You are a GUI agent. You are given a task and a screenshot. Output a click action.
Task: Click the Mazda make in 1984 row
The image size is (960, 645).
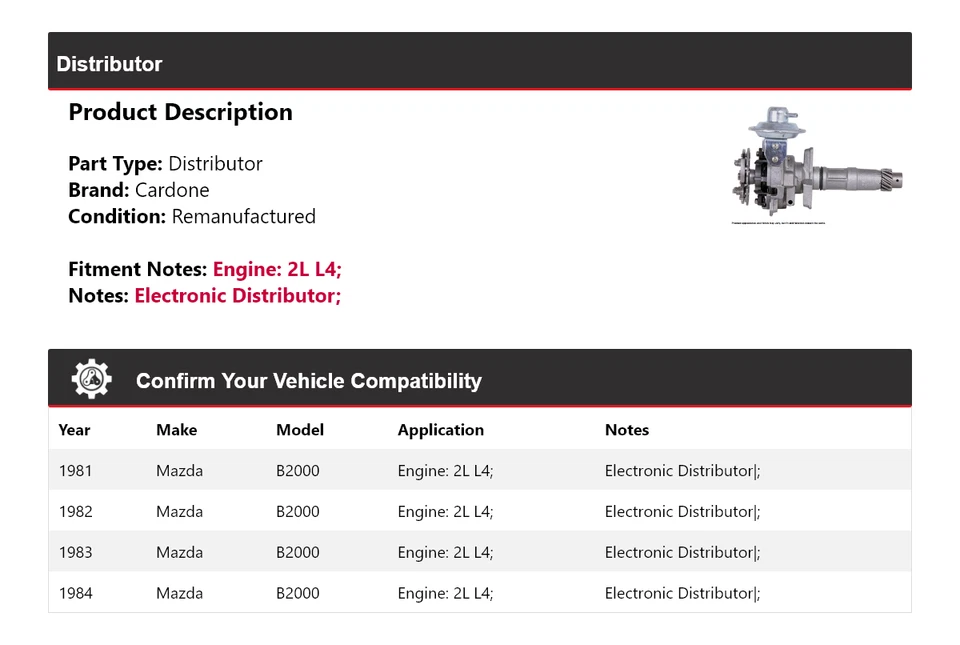(179, 592)
